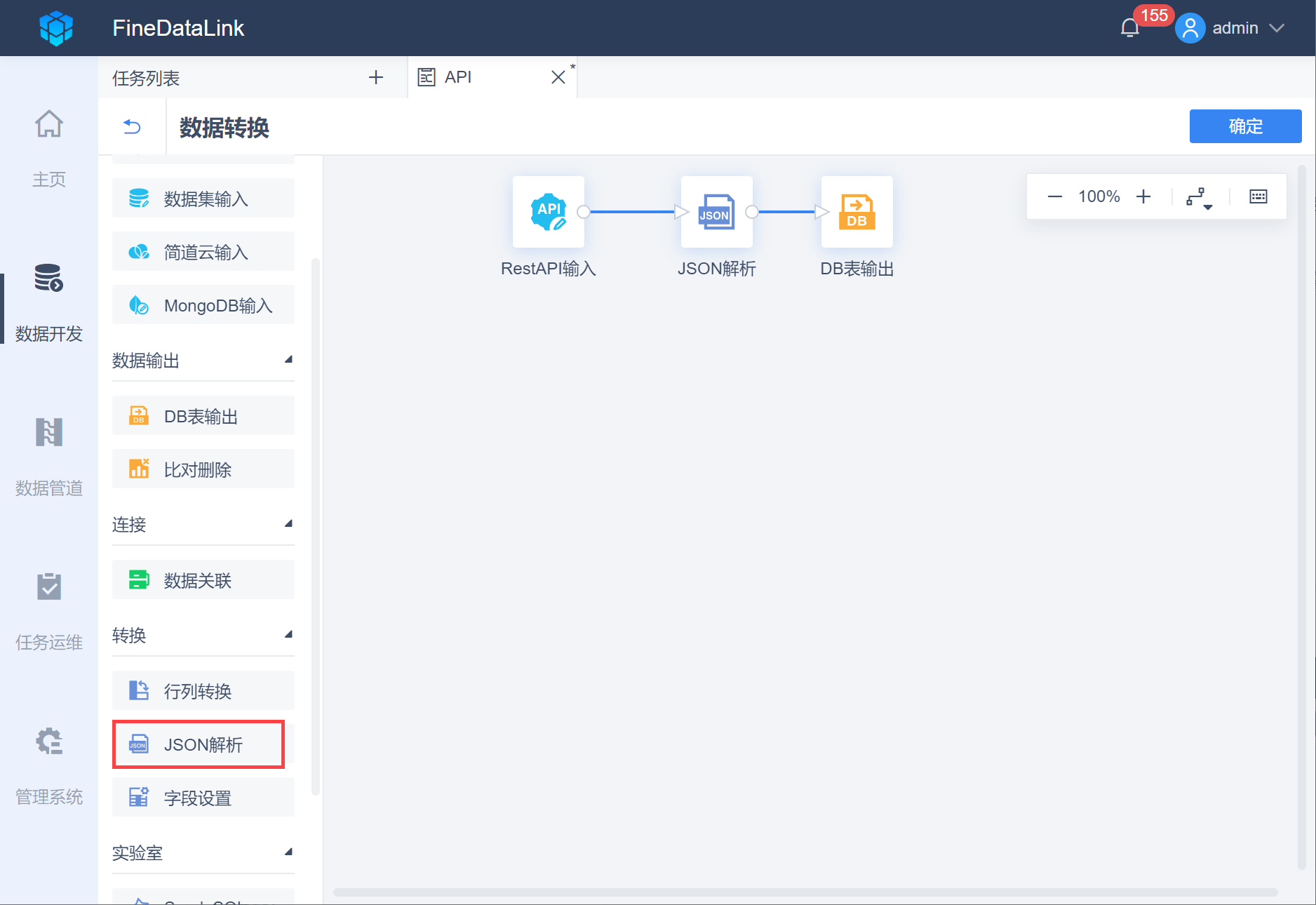
Task: Click the 100% zoom level
Action: 1099,196
